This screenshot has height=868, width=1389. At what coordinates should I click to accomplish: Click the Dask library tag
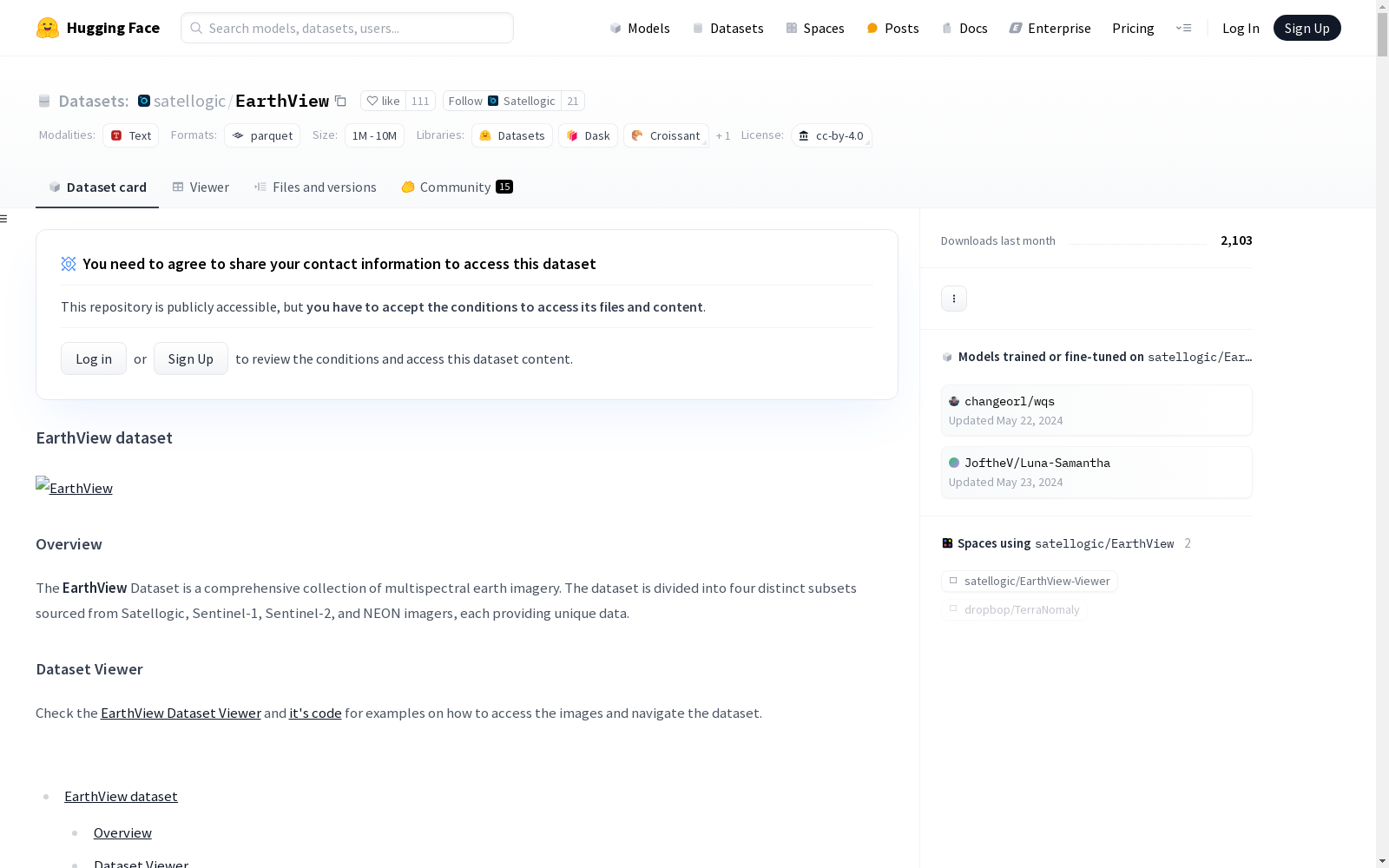coord(588,135)
